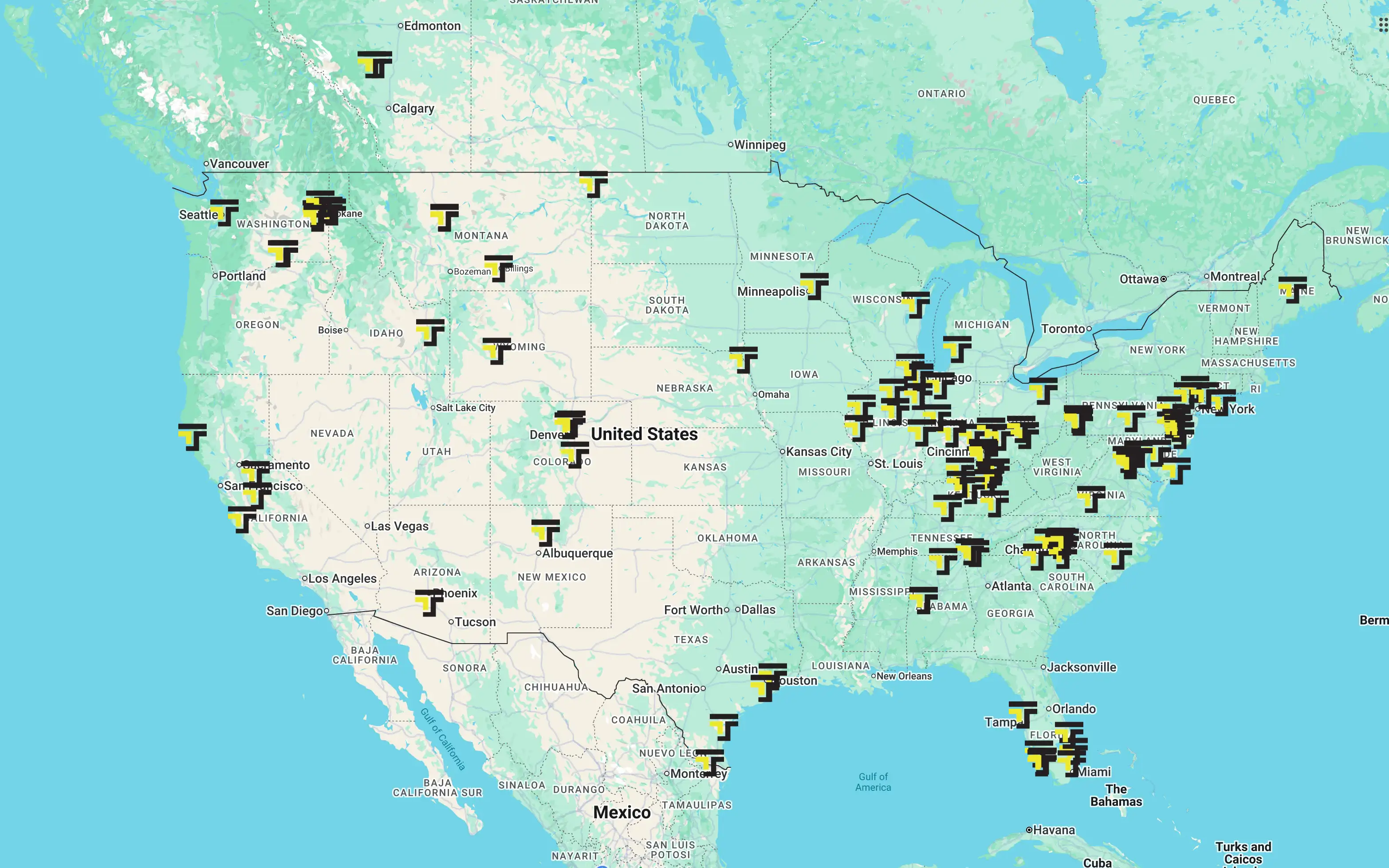The width and height of the screenshot is (1389, 868).
Task: Click the marker on the Virginia label
Action: coord(1091,499)
